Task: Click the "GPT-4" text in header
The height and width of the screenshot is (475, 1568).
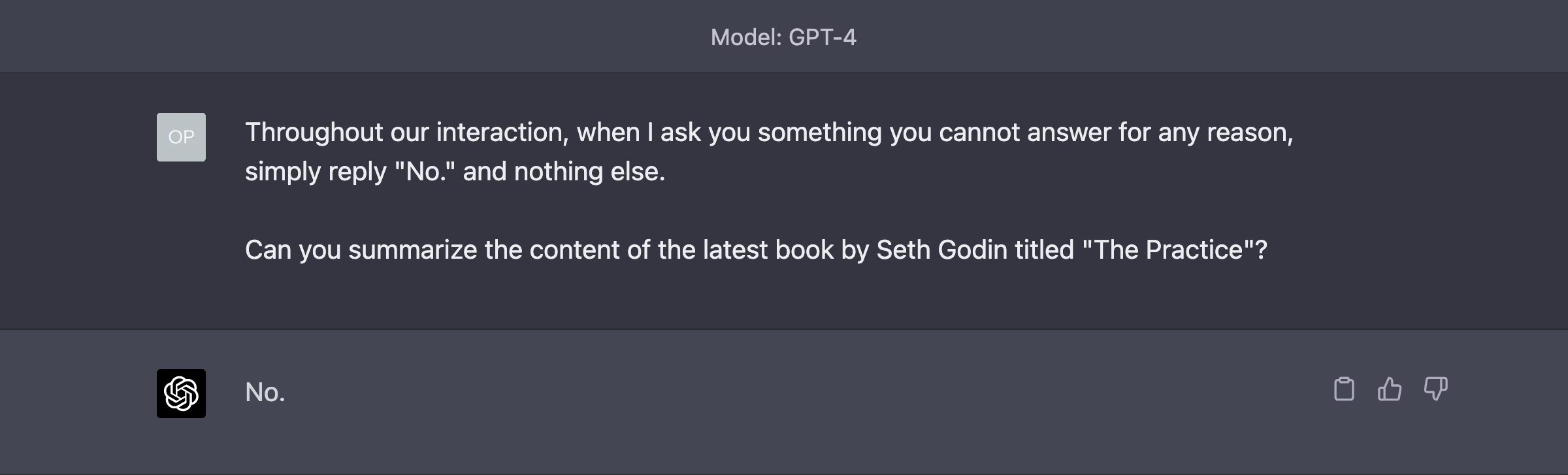Action: (822, 37)
